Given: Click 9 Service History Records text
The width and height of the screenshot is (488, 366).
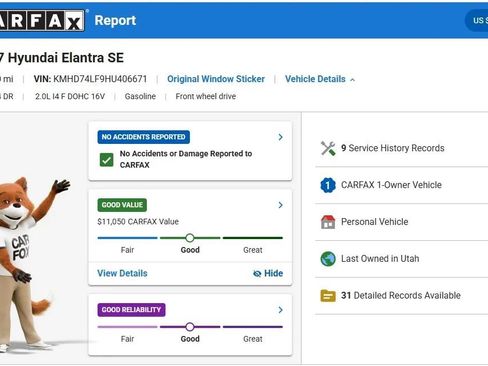Looking at the screenshot, I should click(393, 148).
